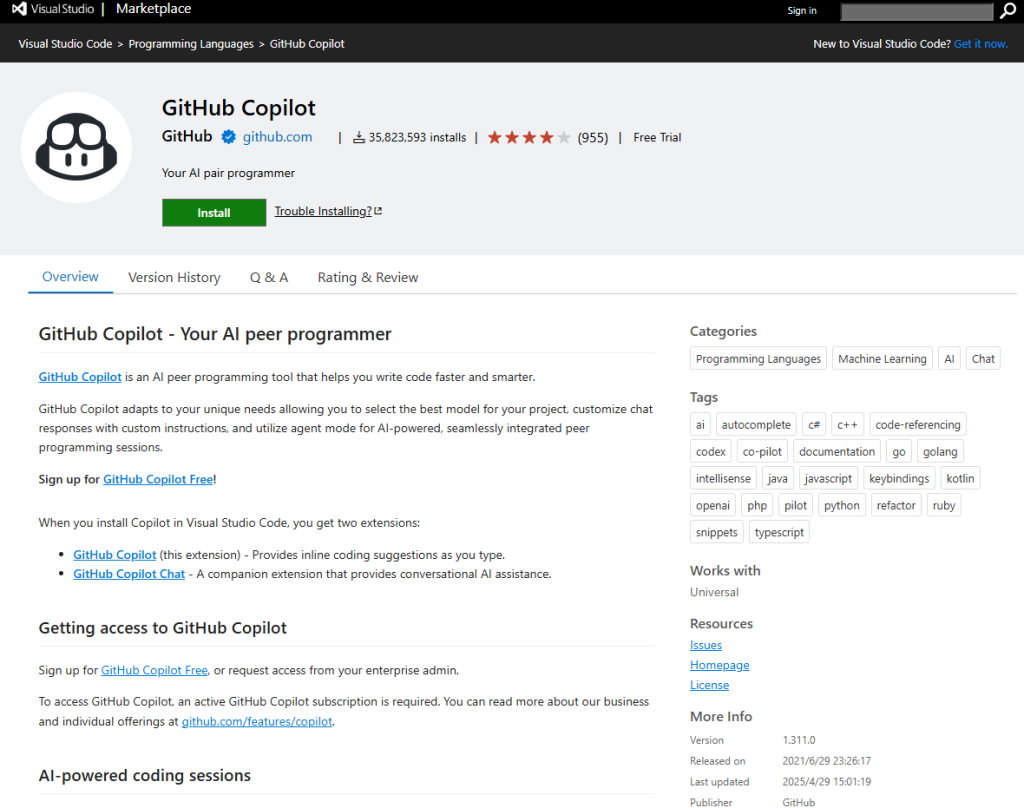Click the GitHub Copilot extension logo
This screenshot has height=808, width=1024.
tap(76, 148)
